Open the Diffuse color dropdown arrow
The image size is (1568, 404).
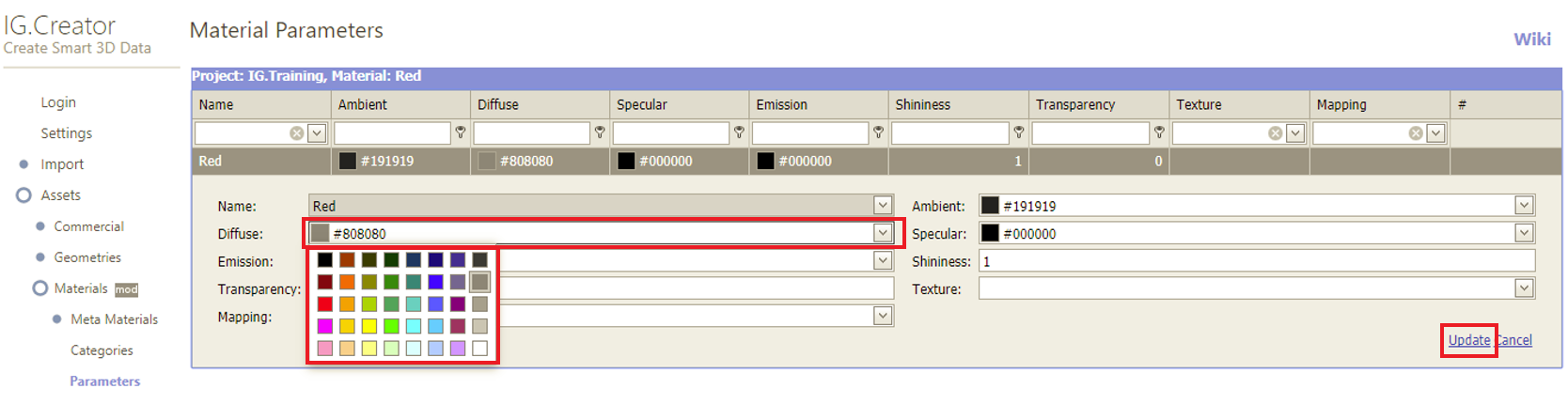coord(882,233)
